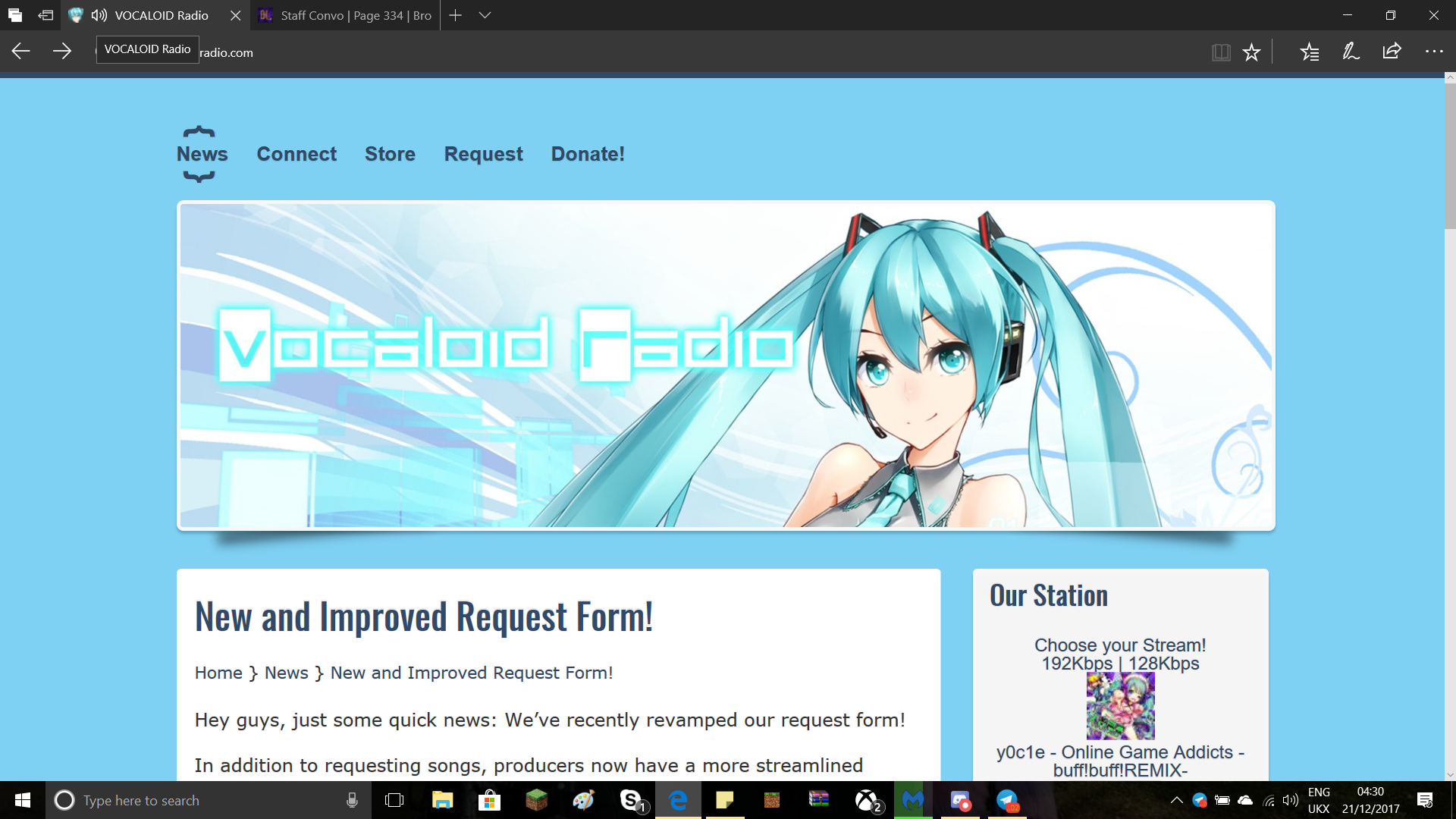Open the volume control in the tray
The width and height of the screenshot is (1456, 819).
(1290, 800)
